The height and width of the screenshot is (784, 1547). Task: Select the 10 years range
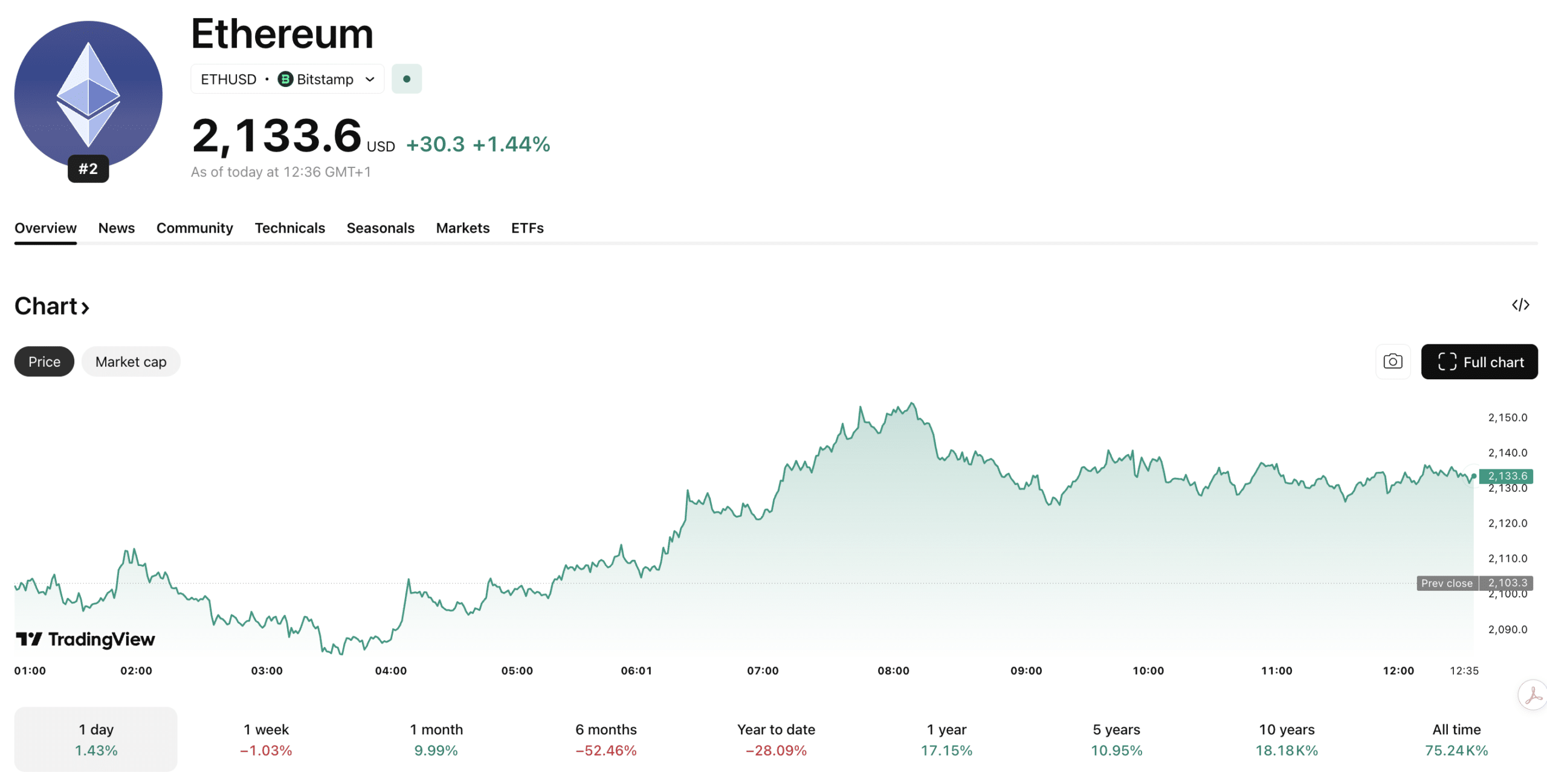coord(1287,739)
